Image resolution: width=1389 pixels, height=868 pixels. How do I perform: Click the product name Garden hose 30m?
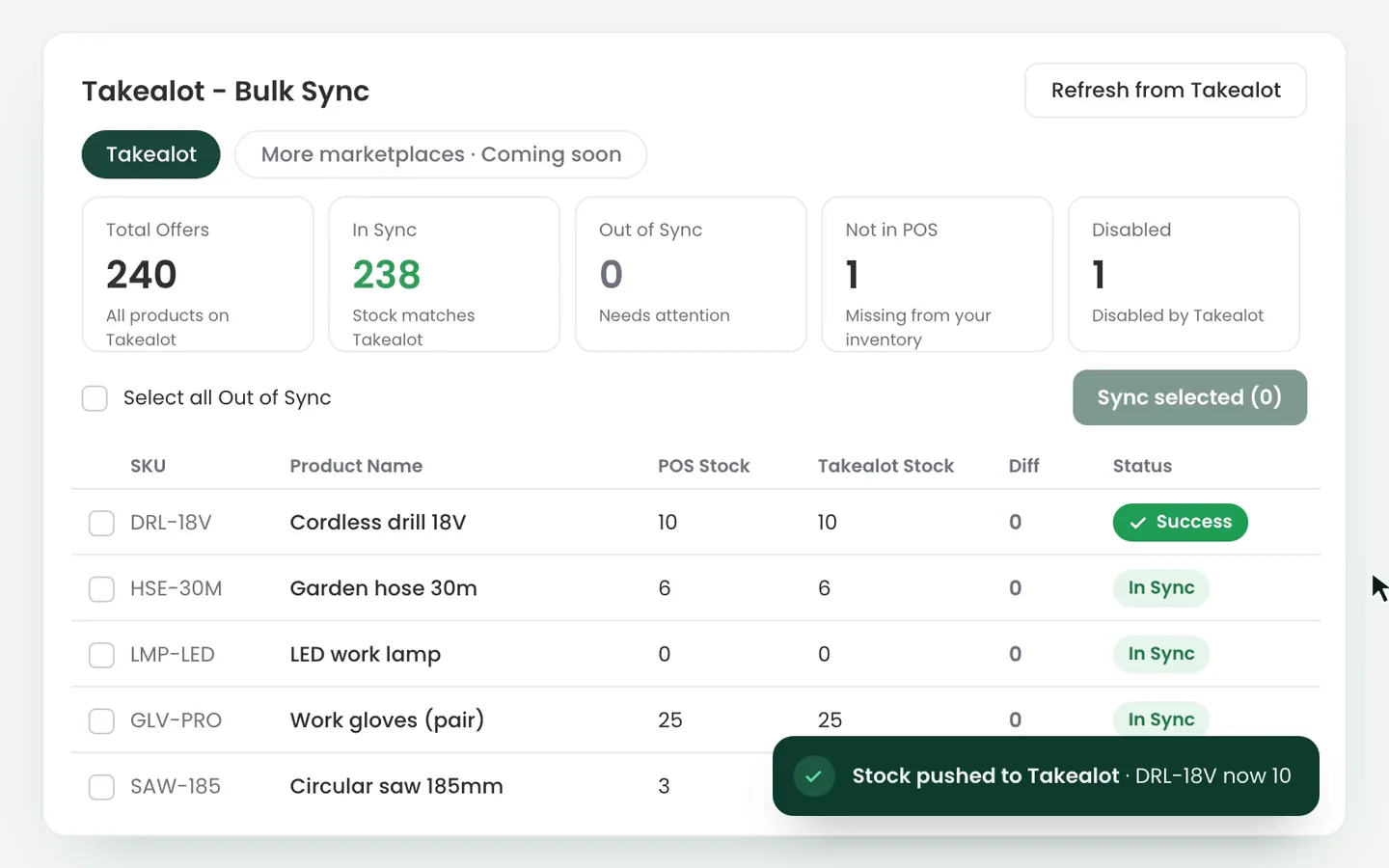pos(384,588)
